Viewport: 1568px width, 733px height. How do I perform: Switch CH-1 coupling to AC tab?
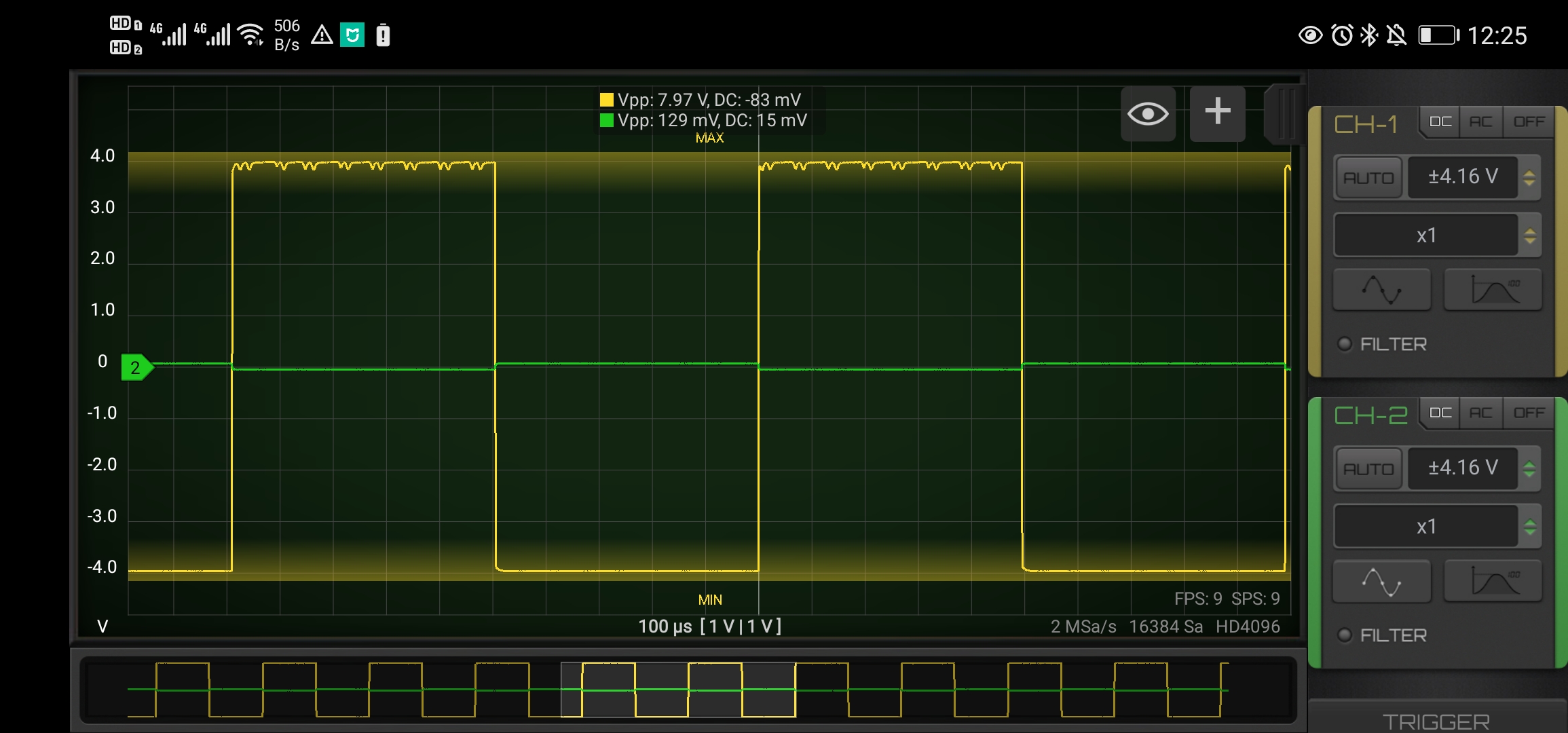[1480, 122]
